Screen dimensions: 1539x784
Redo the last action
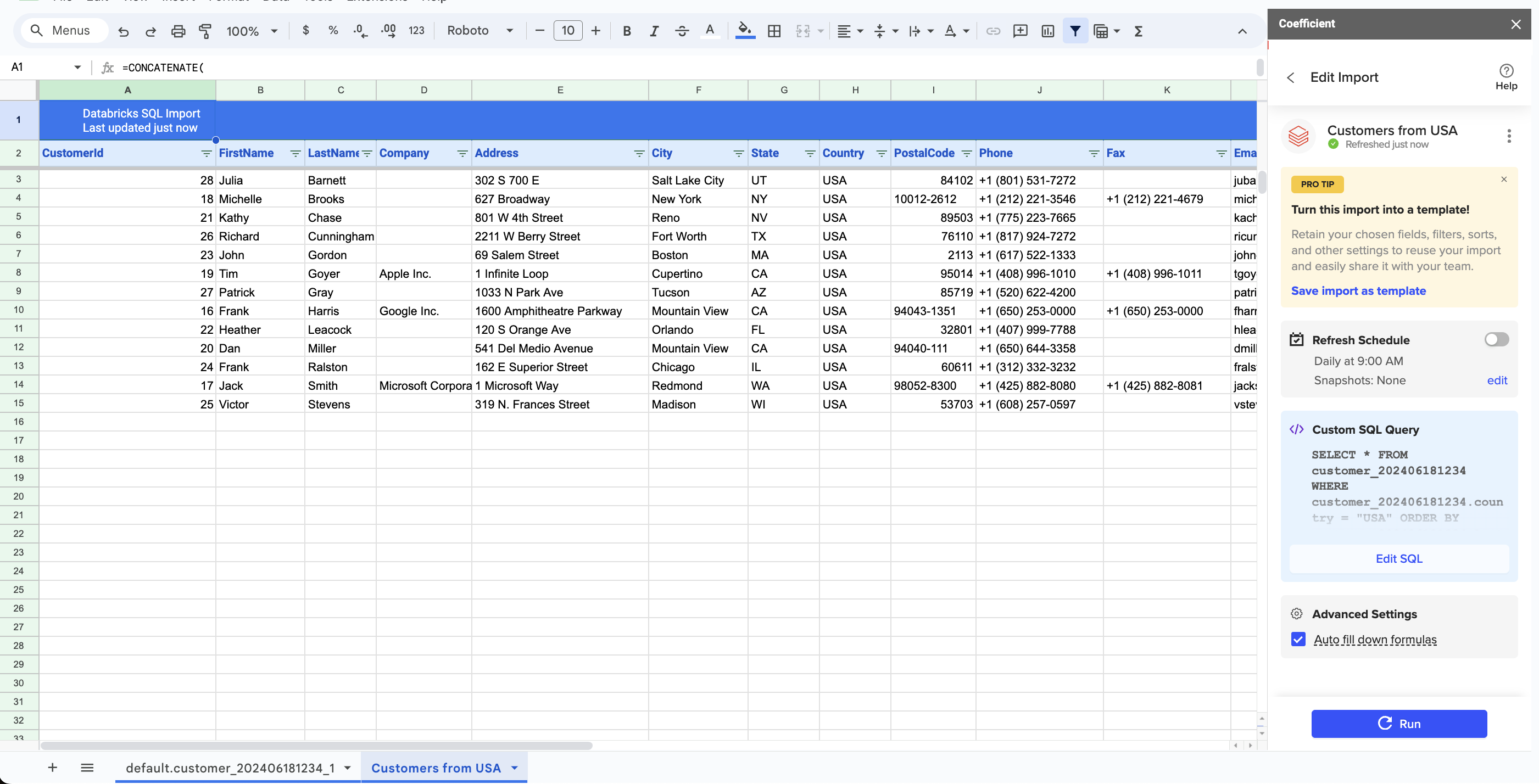pyautogui.click(x=150, y=31)
